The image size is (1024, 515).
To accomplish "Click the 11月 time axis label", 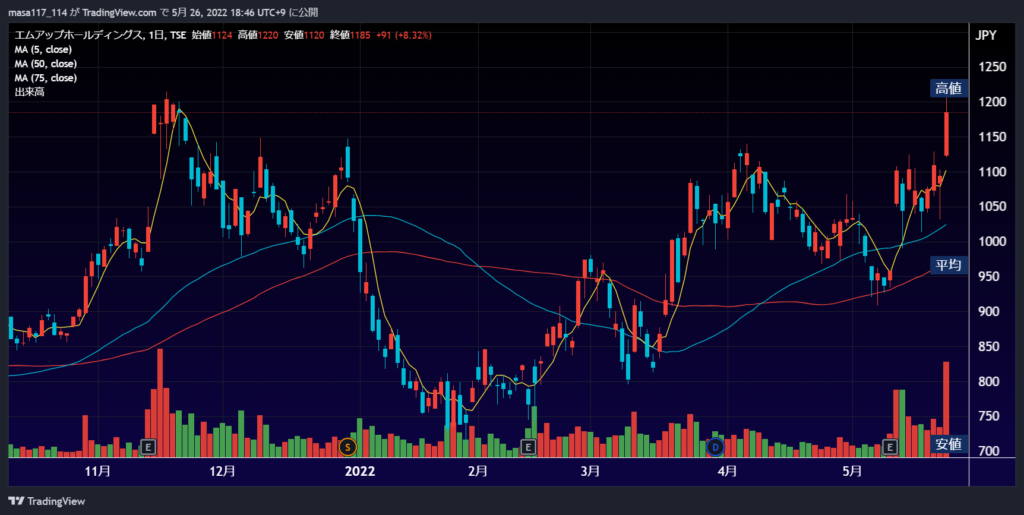I will click(x=97, y=471).
